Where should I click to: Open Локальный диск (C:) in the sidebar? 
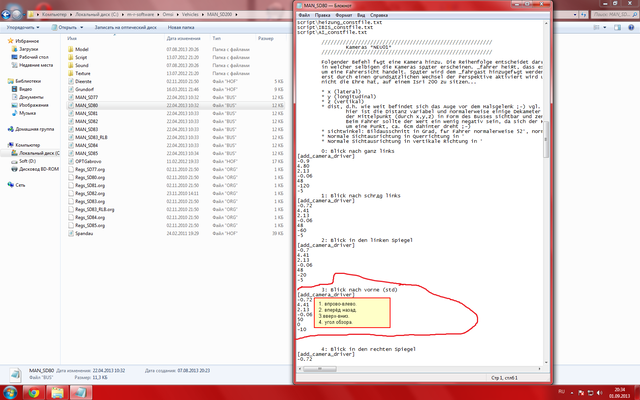[x=36, y=151]
